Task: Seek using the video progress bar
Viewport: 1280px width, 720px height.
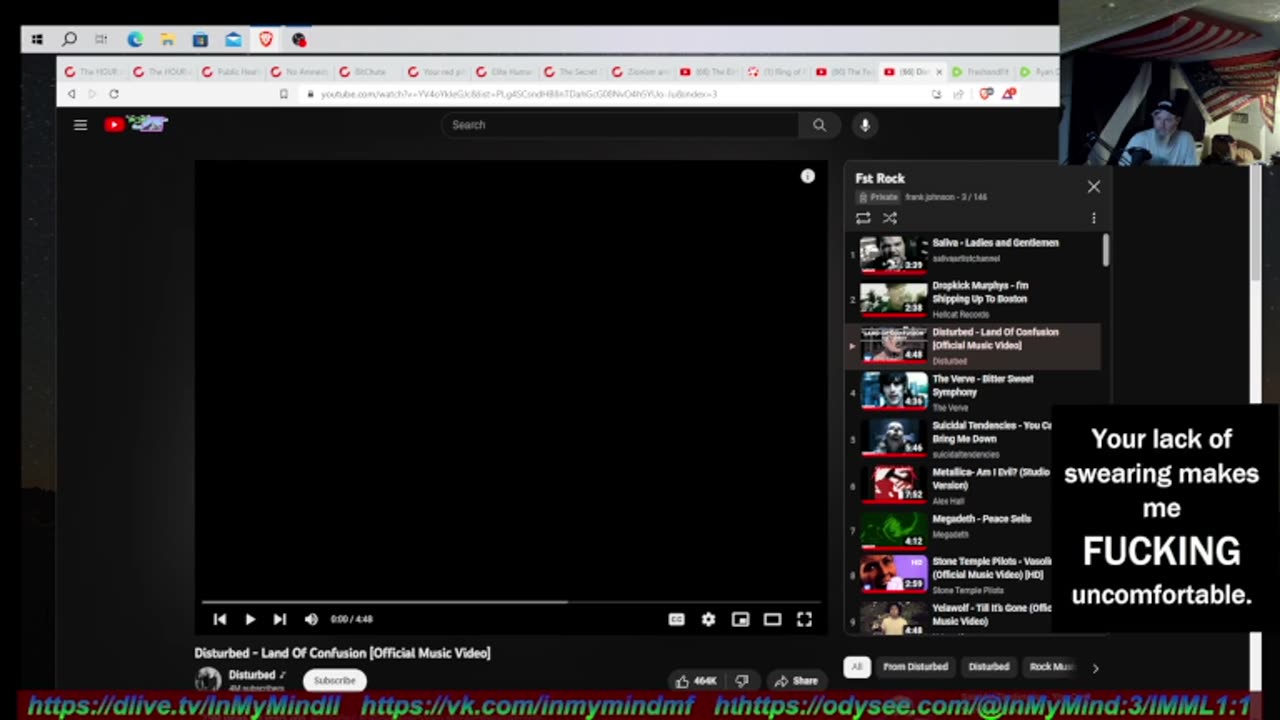Action: (510, 602)
